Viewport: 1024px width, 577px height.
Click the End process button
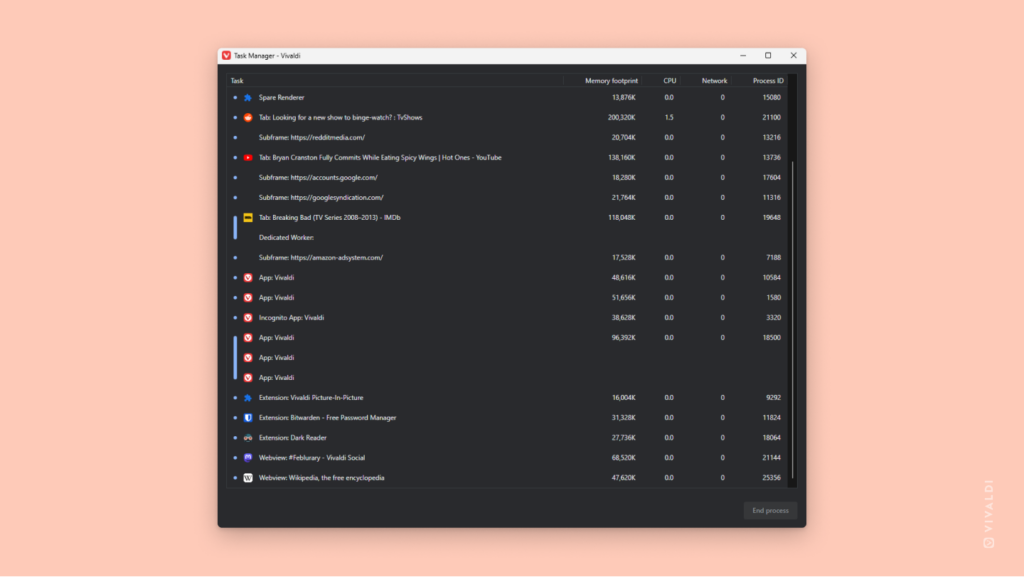point(771,510)
